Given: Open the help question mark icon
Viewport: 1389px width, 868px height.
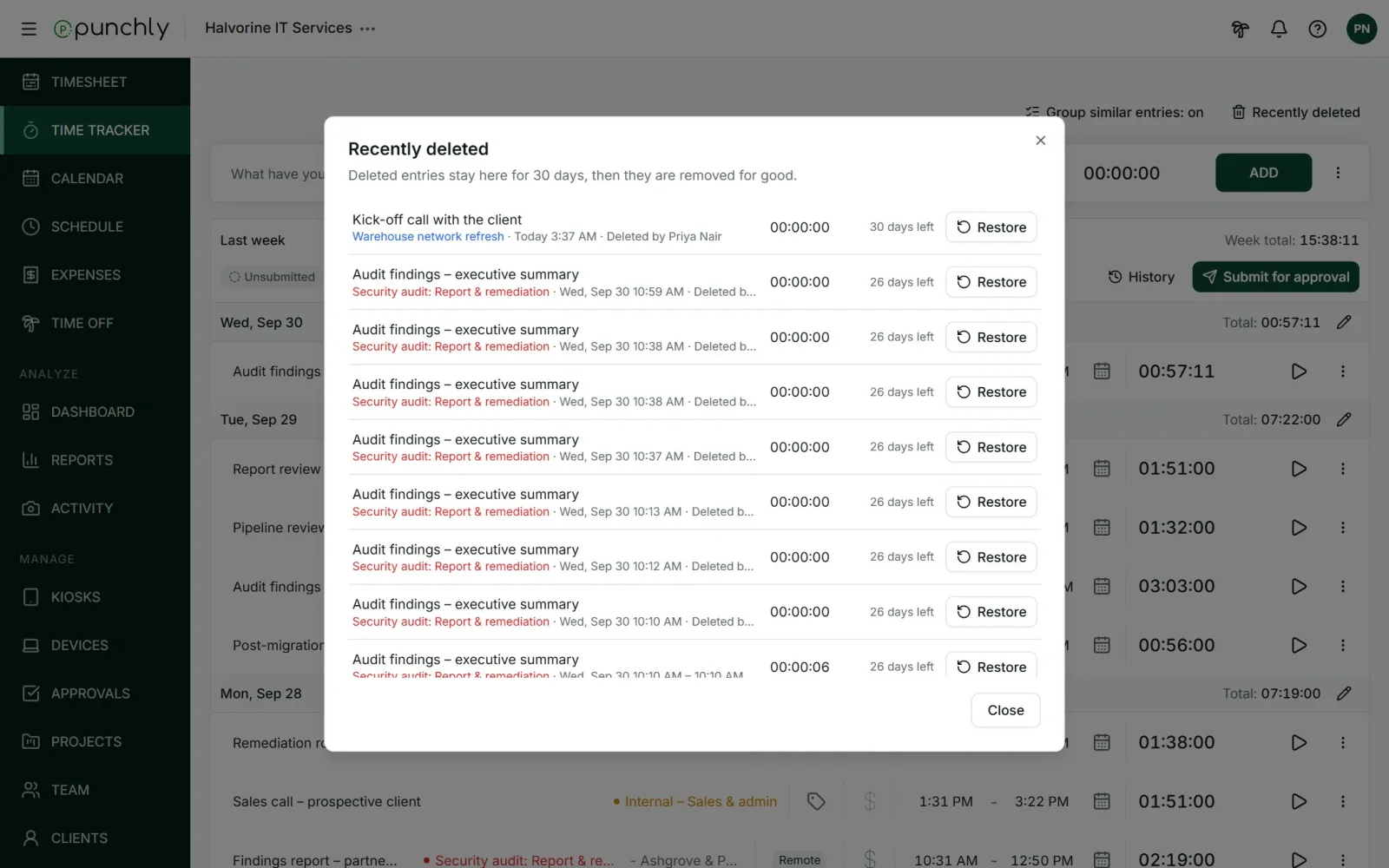Looking at the screenshot, I should (1318, 29).
